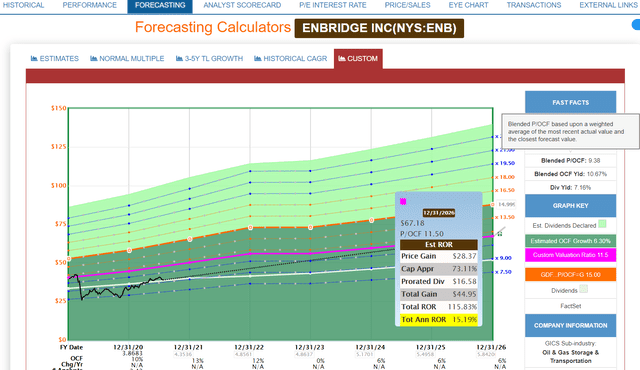Click the ESTIMATES chart icon
Image resolution: width=640 pixels, height=370 pixels.
(x=34, y=58)
